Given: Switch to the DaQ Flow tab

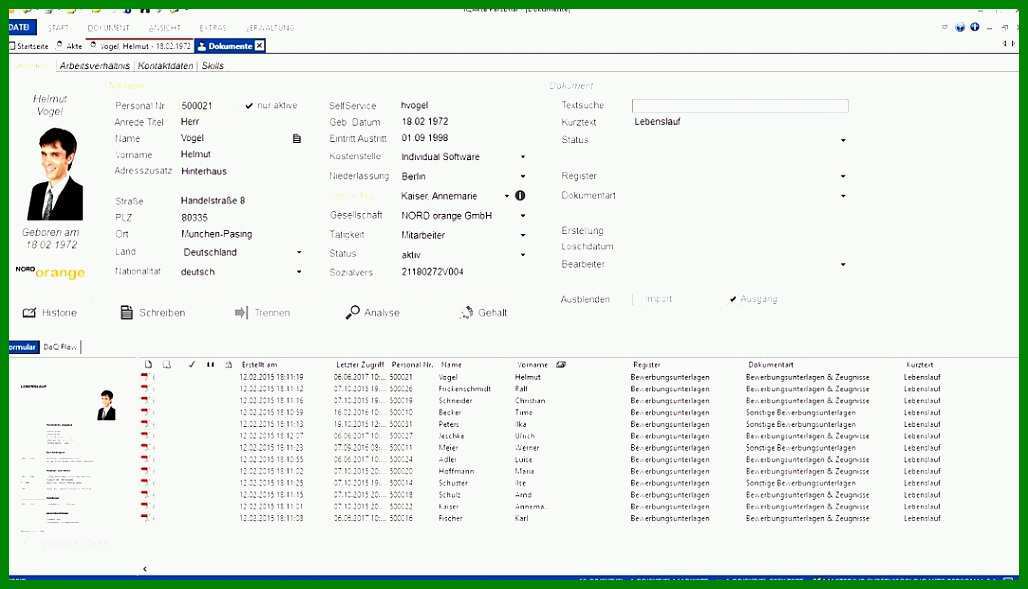Looking at the screenshot, I should point(60,347).
